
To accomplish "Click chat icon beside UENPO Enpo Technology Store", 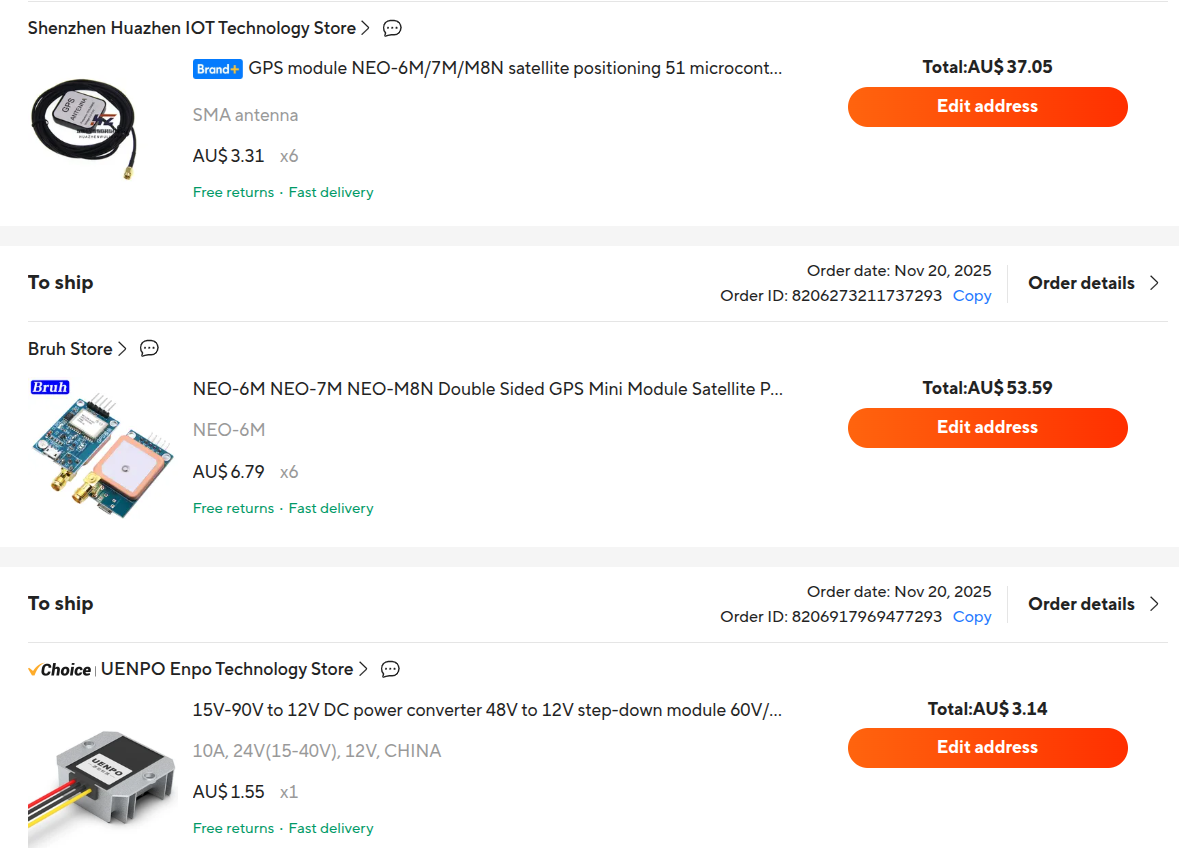I will pyautogui.click(x=391, y=669).
